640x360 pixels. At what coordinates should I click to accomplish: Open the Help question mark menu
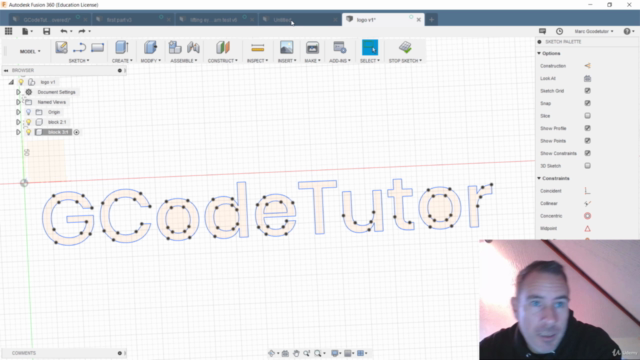(x=627, y=31)
